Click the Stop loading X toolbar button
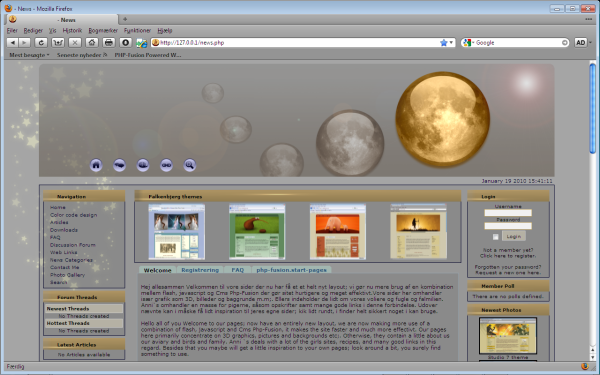 [x=75, y=42]
